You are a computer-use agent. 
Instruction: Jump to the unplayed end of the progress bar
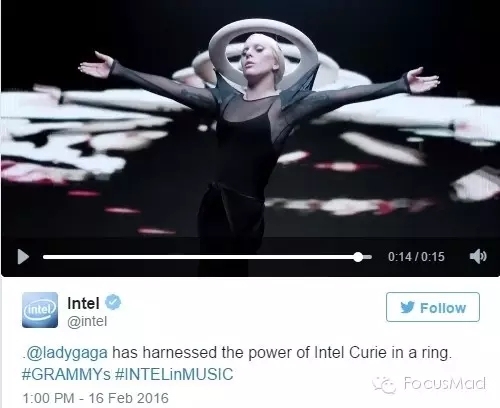pos(368,257)
